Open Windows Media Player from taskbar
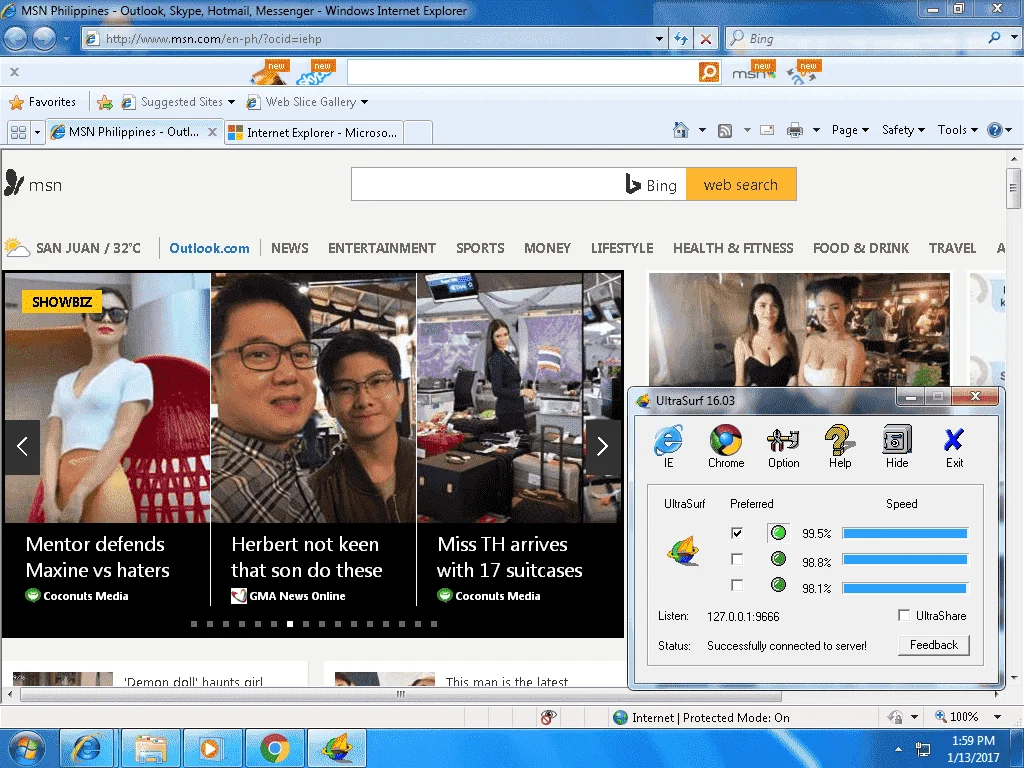 211,748
